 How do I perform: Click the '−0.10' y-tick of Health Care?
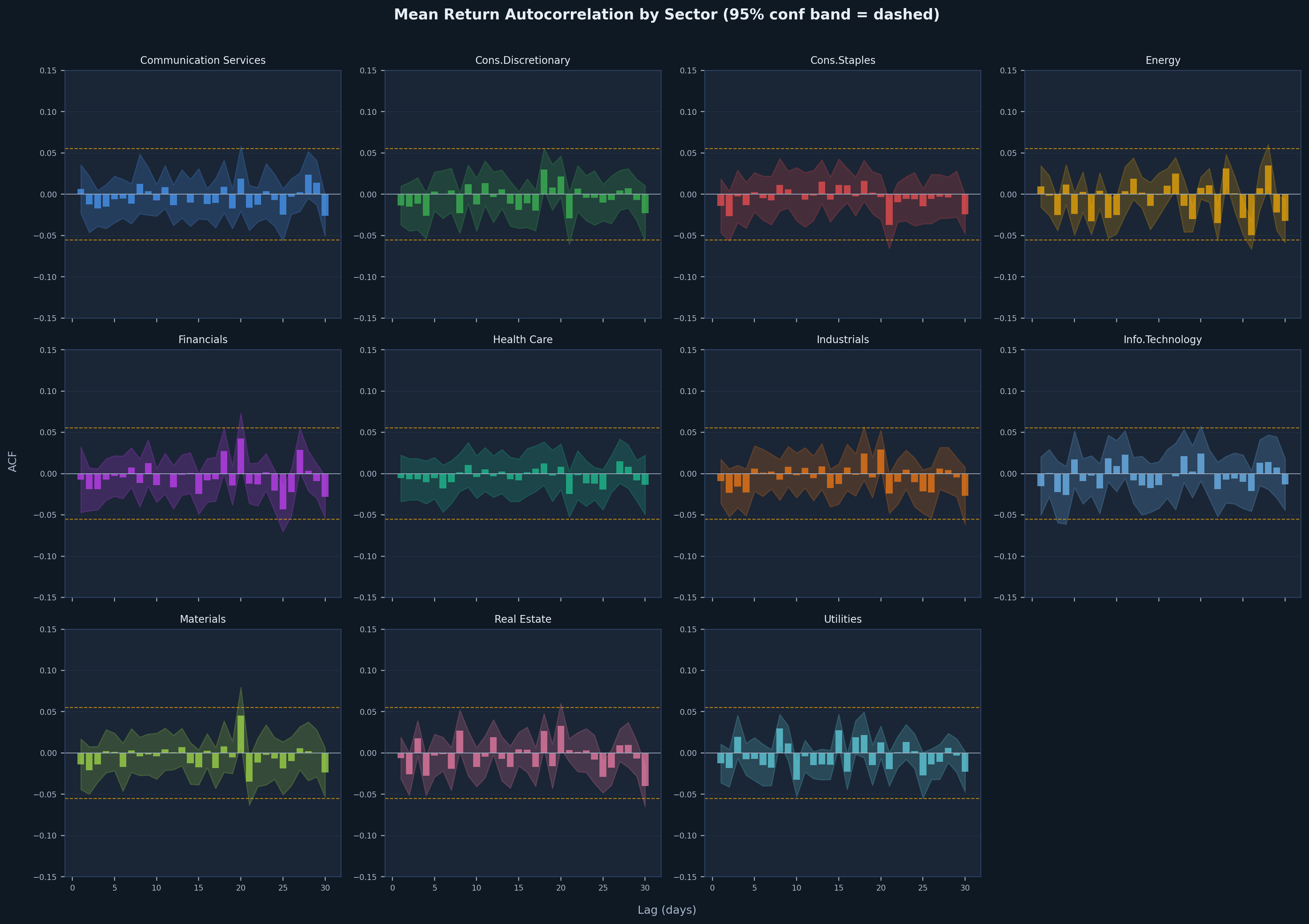pos(365,556)
